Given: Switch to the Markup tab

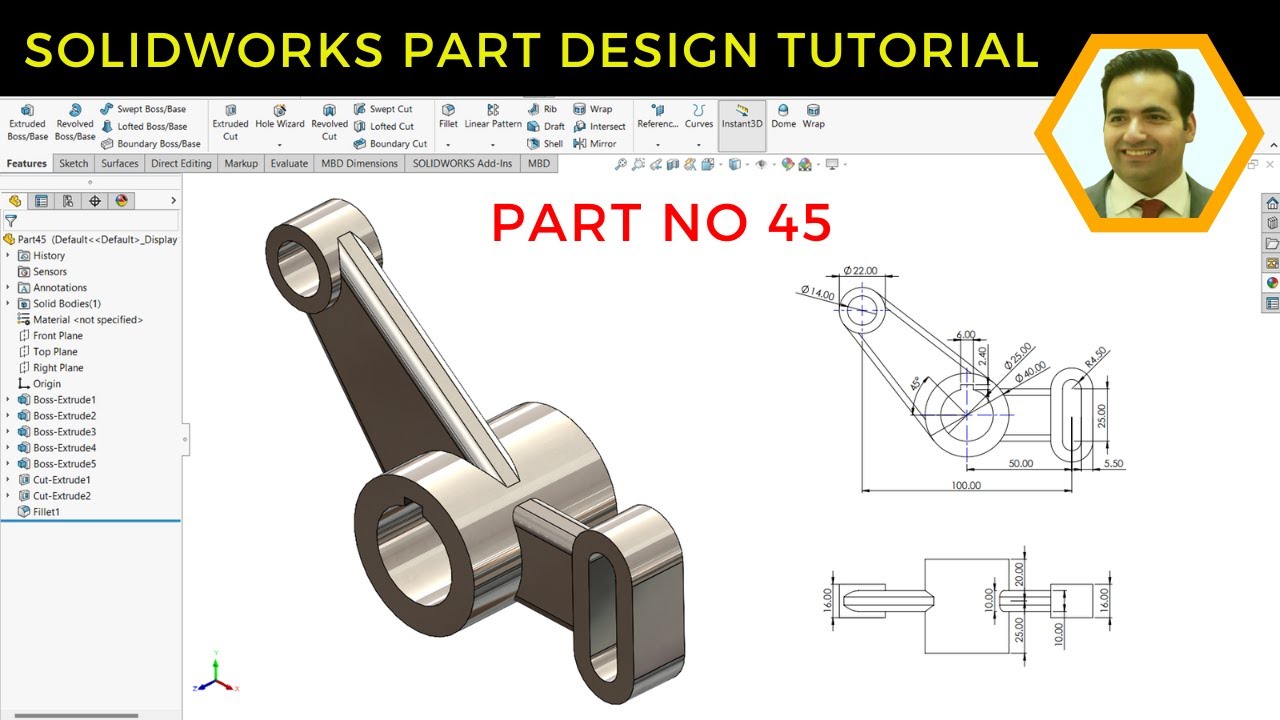Looking at the screenshot, I should click(x=241, y=163).
